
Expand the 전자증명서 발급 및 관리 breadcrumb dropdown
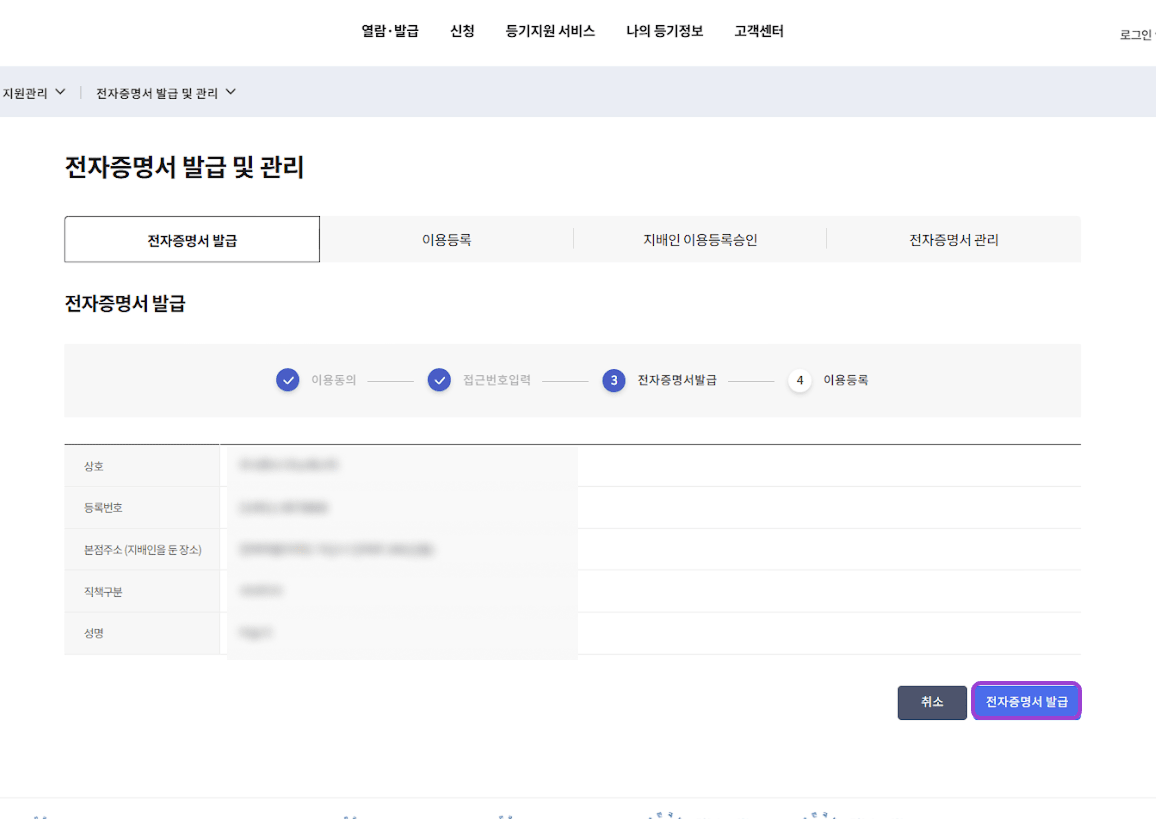coord(166,92)
